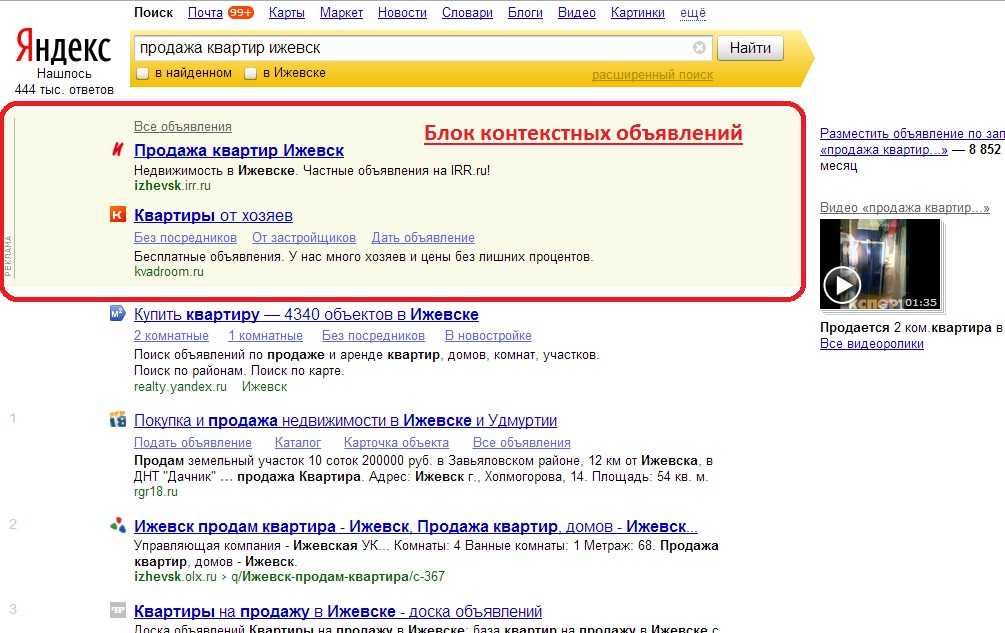The width and height of the screenshot is (1005, 633).
Task: Click the colorful OLX result favicon
Action: point(118,526)
